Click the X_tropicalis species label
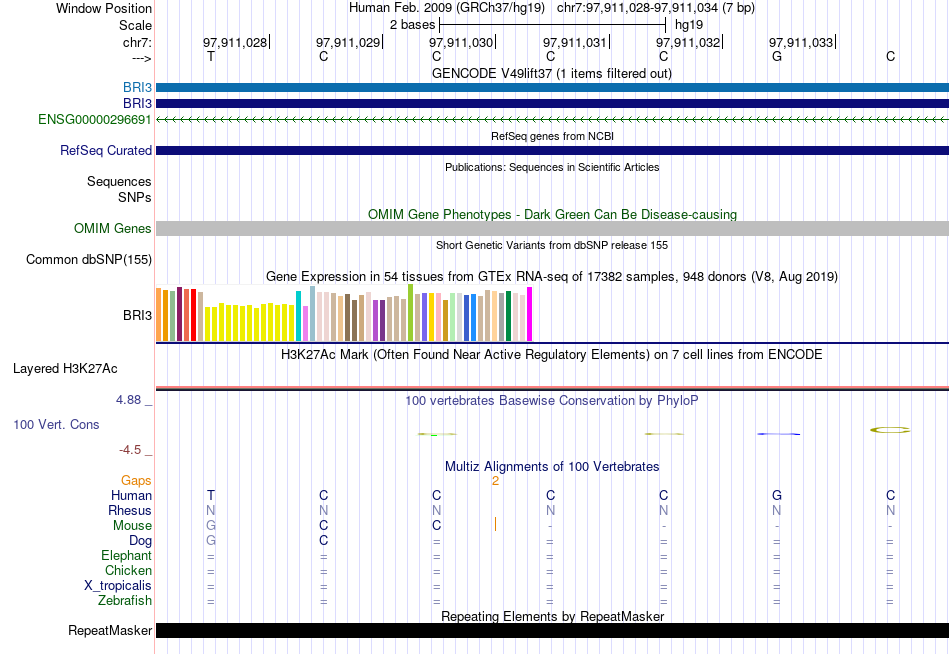Screen dimensions: 950x654 118,586
